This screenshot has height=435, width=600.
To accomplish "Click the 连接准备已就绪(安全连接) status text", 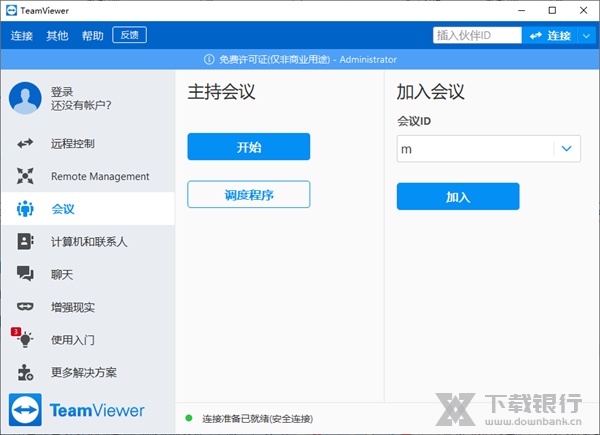I will 258,419.
